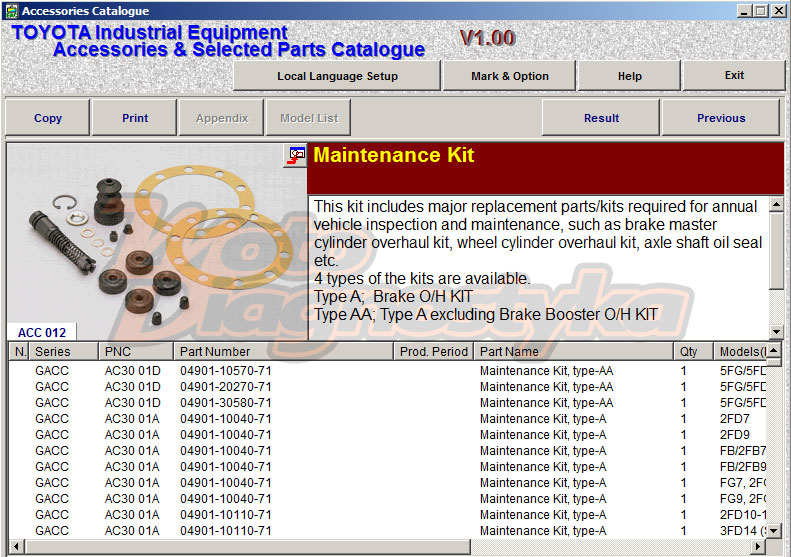Click the Qty column header
Screen dimensions: 791x557
(x=694, y=351)
